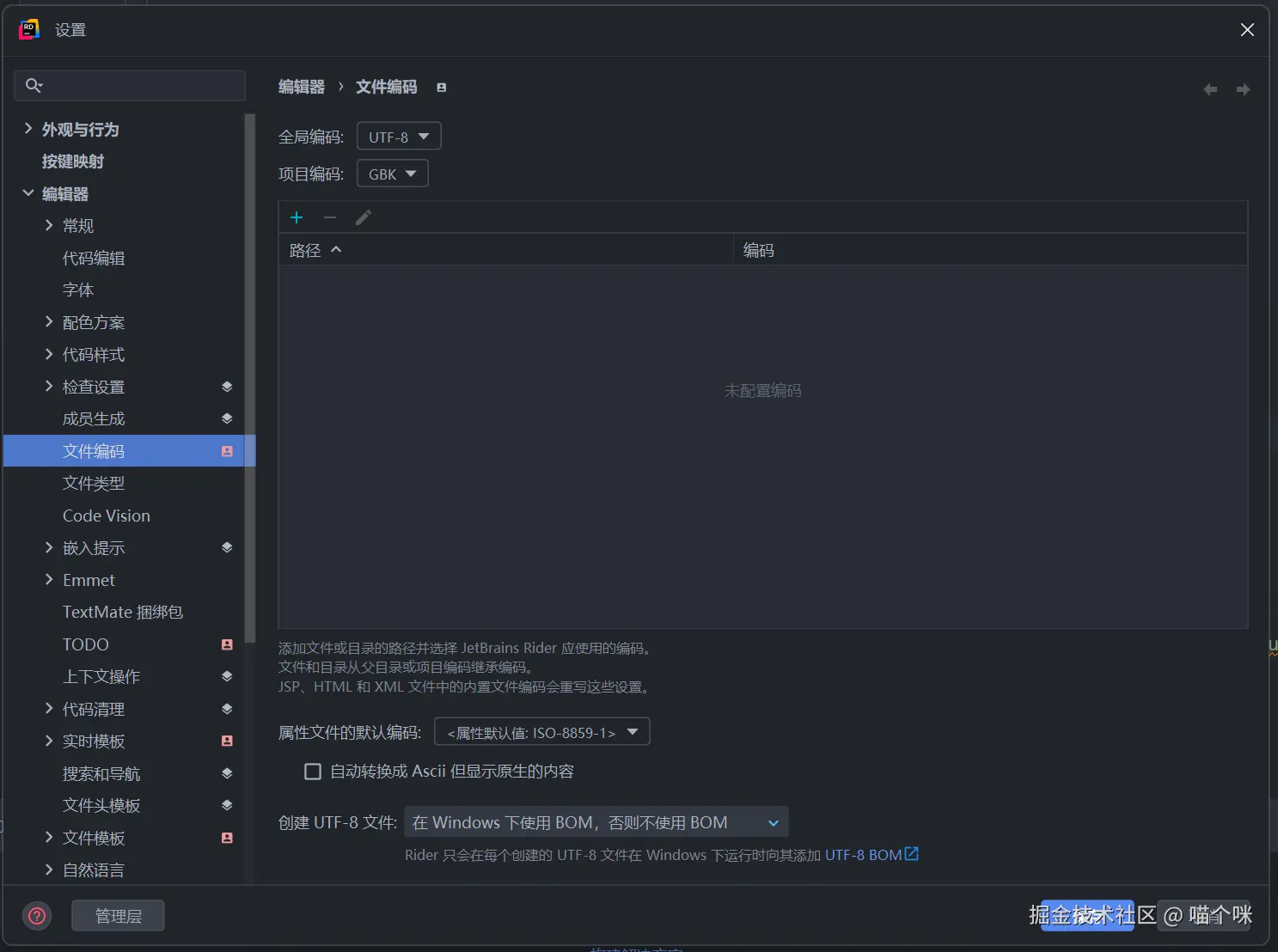The image size is (1278, 952).
Task: Open the UTF-8 BOM link
Action: point(863,855)
